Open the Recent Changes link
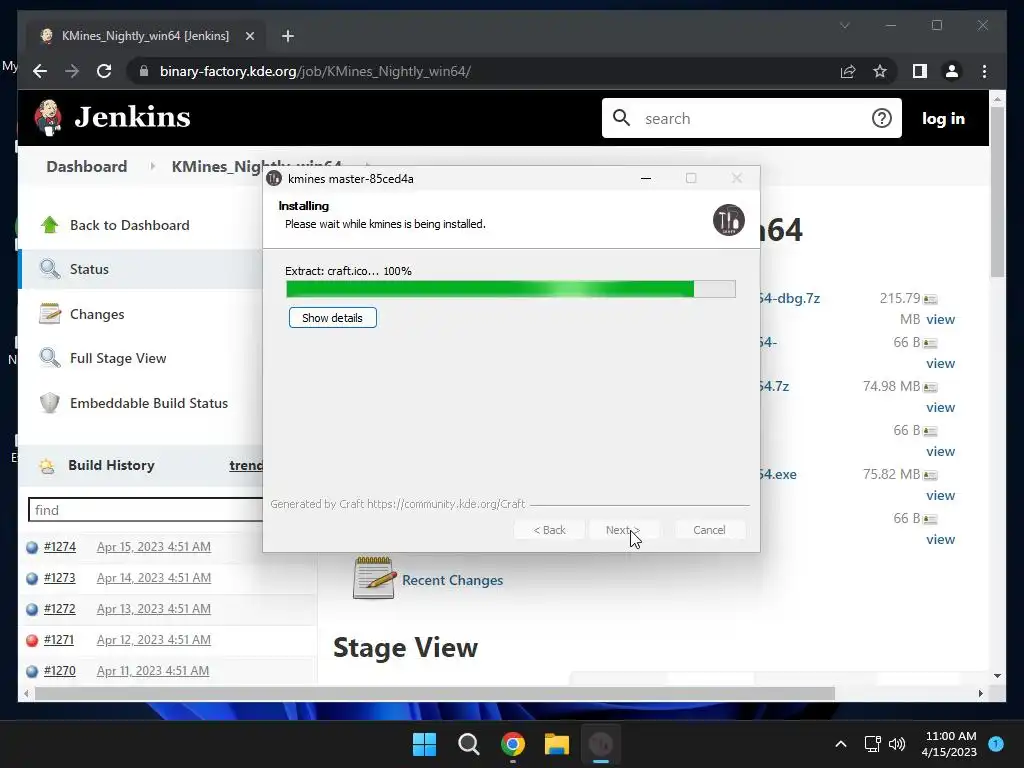The width and height of the screenshot is (1024, 768). click(453, 581)
